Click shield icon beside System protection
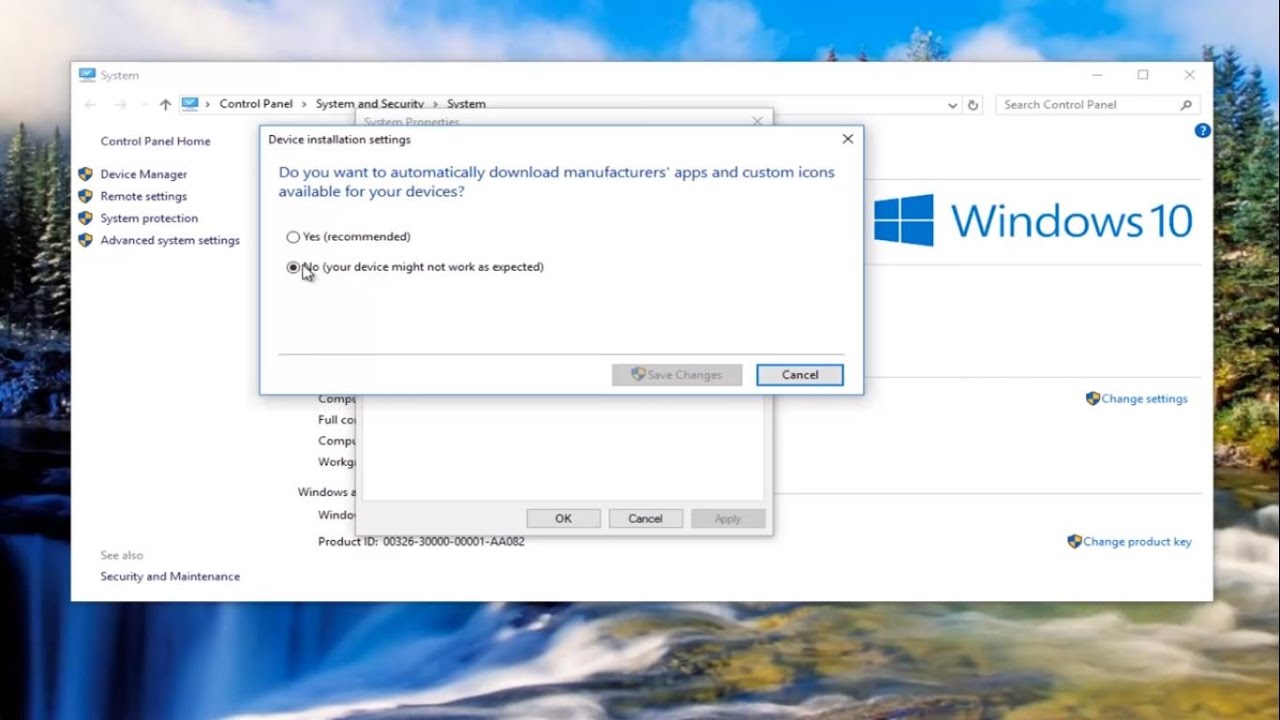 pos(85,218)
